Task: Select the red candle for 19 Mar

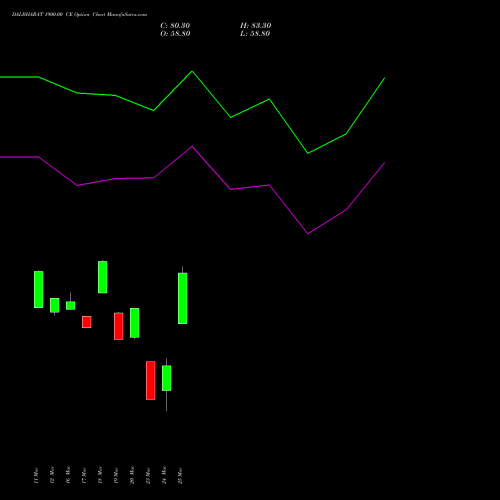Action: [x=119, y=326]
